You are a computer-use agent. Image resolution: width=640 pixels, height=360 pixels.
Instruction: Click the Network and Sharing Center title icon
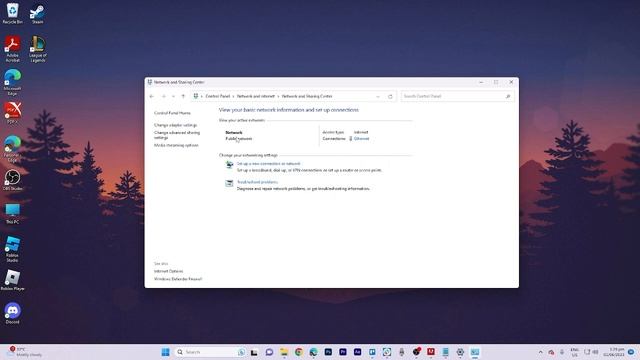click(150, 82)
